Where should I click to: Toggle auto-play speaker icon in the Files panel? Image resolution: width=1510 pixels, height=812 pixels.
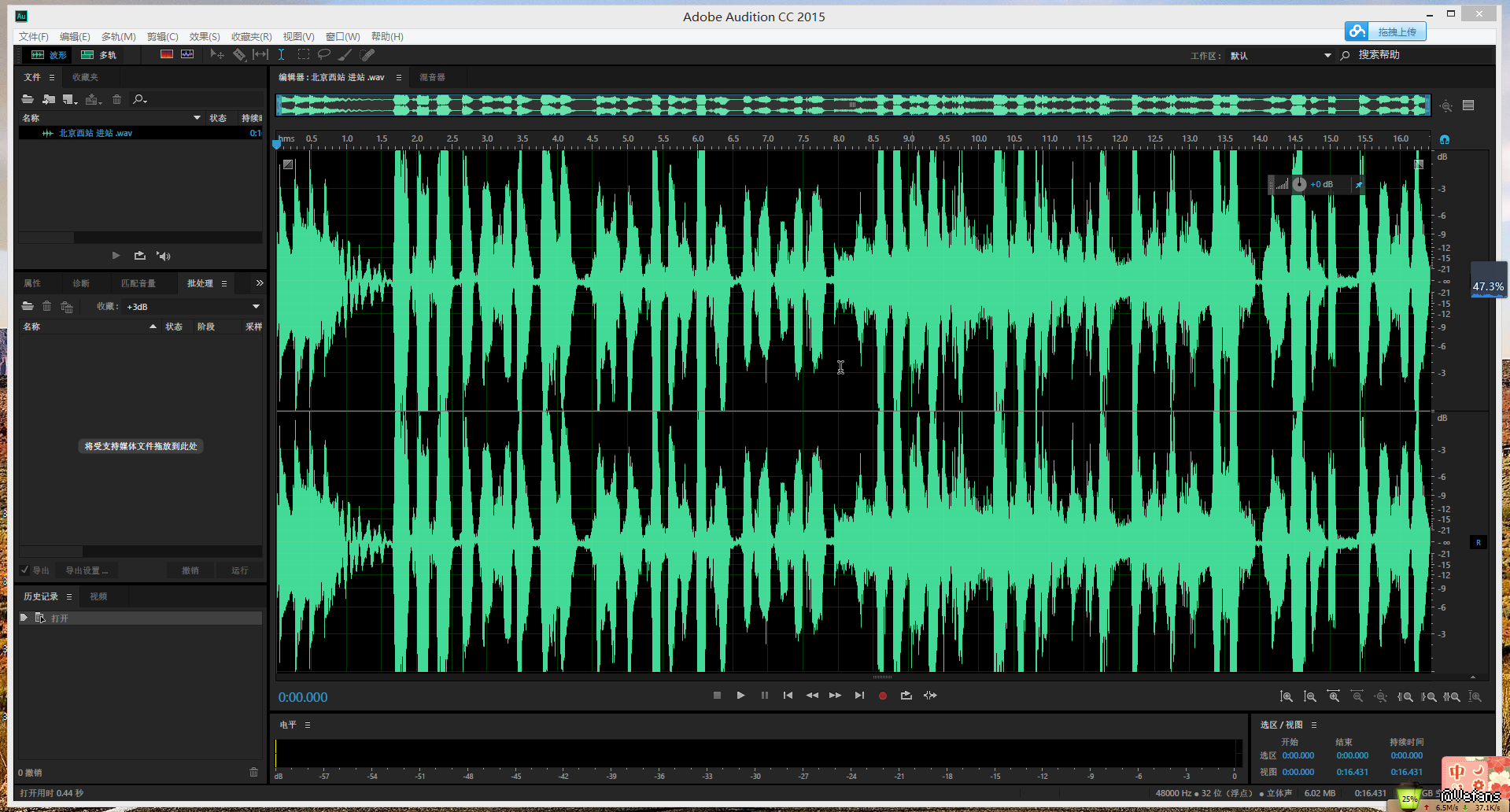click(163, 256)
